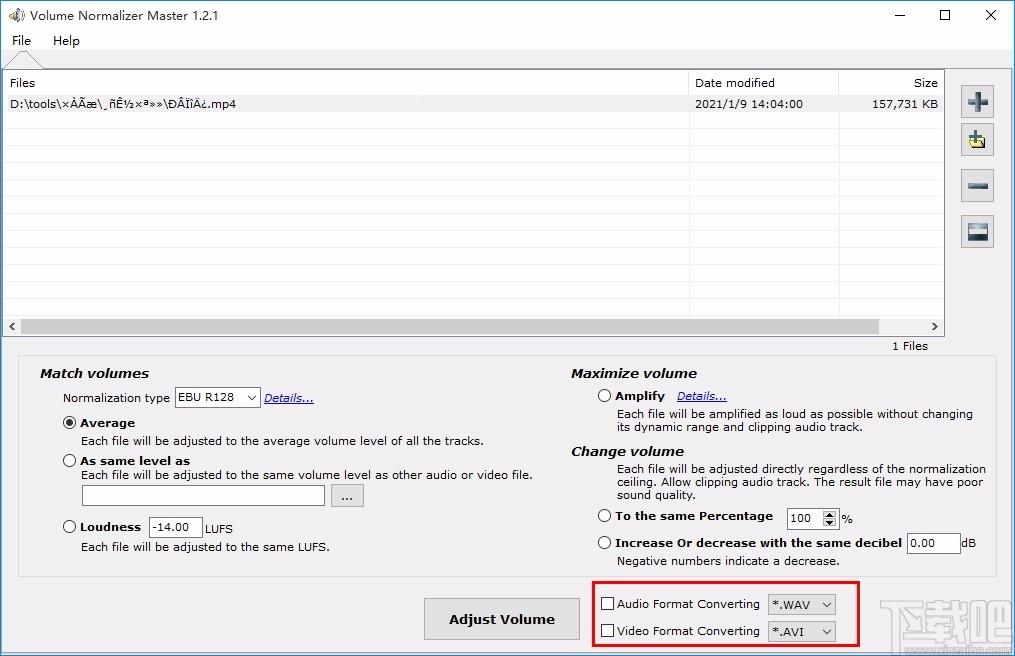1015x656 pixels.
Task: Select the As same level as option
Action: click(69, 460)
